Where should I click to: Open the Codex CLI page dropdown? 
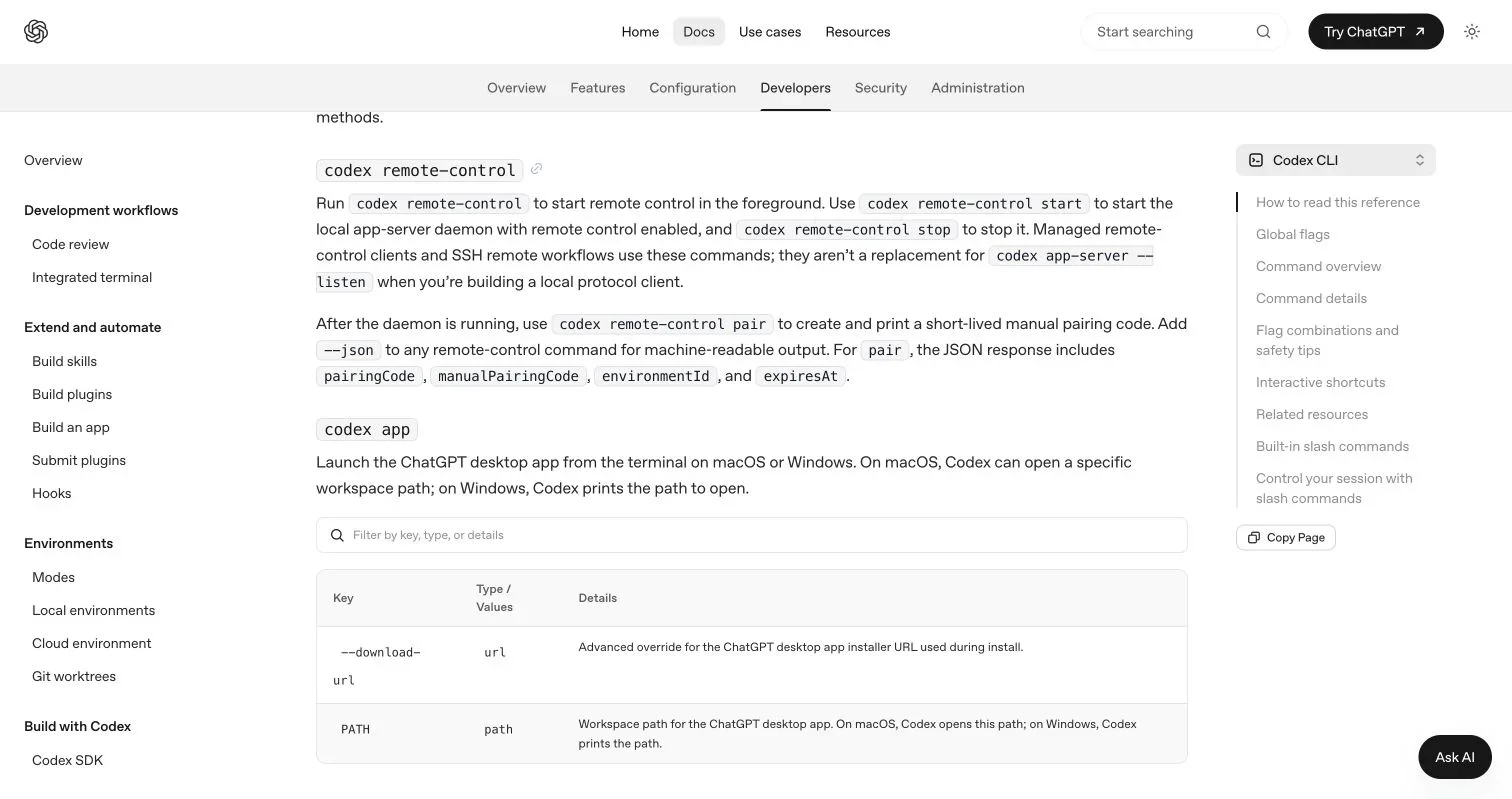1336,160
